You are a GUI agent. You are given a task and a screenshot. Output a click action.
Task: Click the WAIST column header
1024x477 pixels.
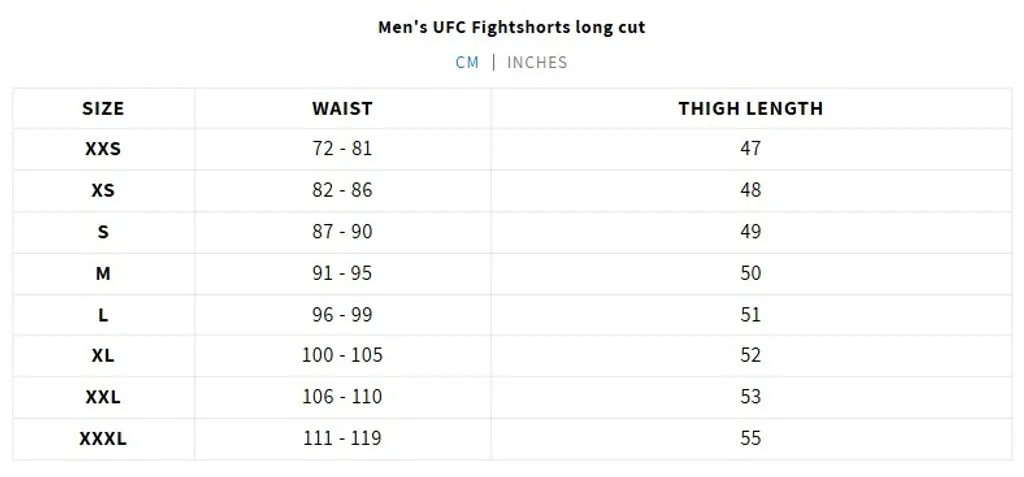(x=342, y=108)
